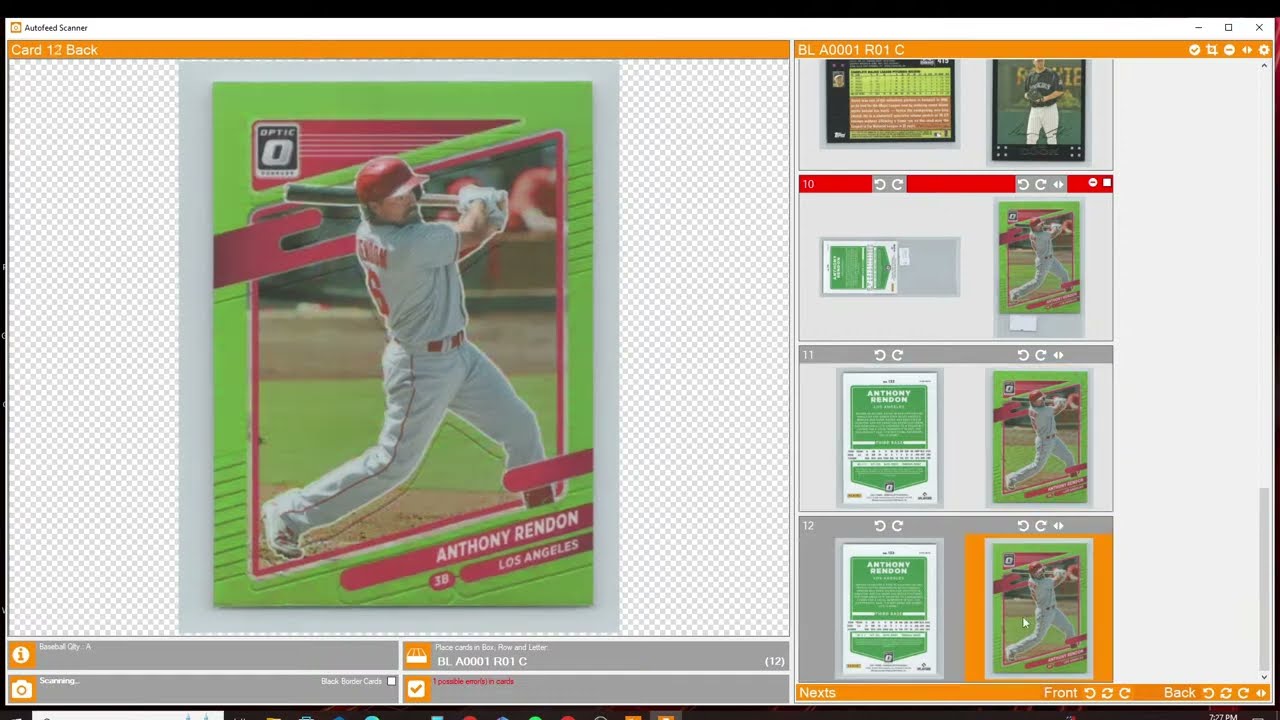
Task: Click the '1 possible error(s) in cards' message
Action: [x=473, y=682]
